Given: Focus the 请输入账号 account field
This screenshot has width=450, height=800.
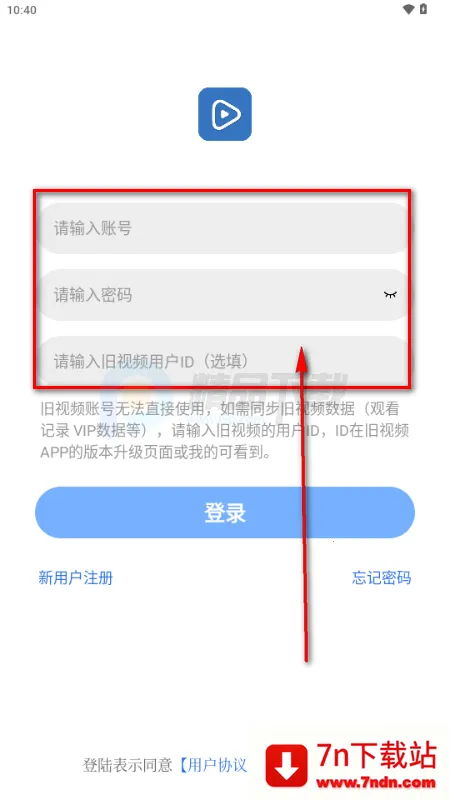Looking at the screenshot, I should click(224, 228).
